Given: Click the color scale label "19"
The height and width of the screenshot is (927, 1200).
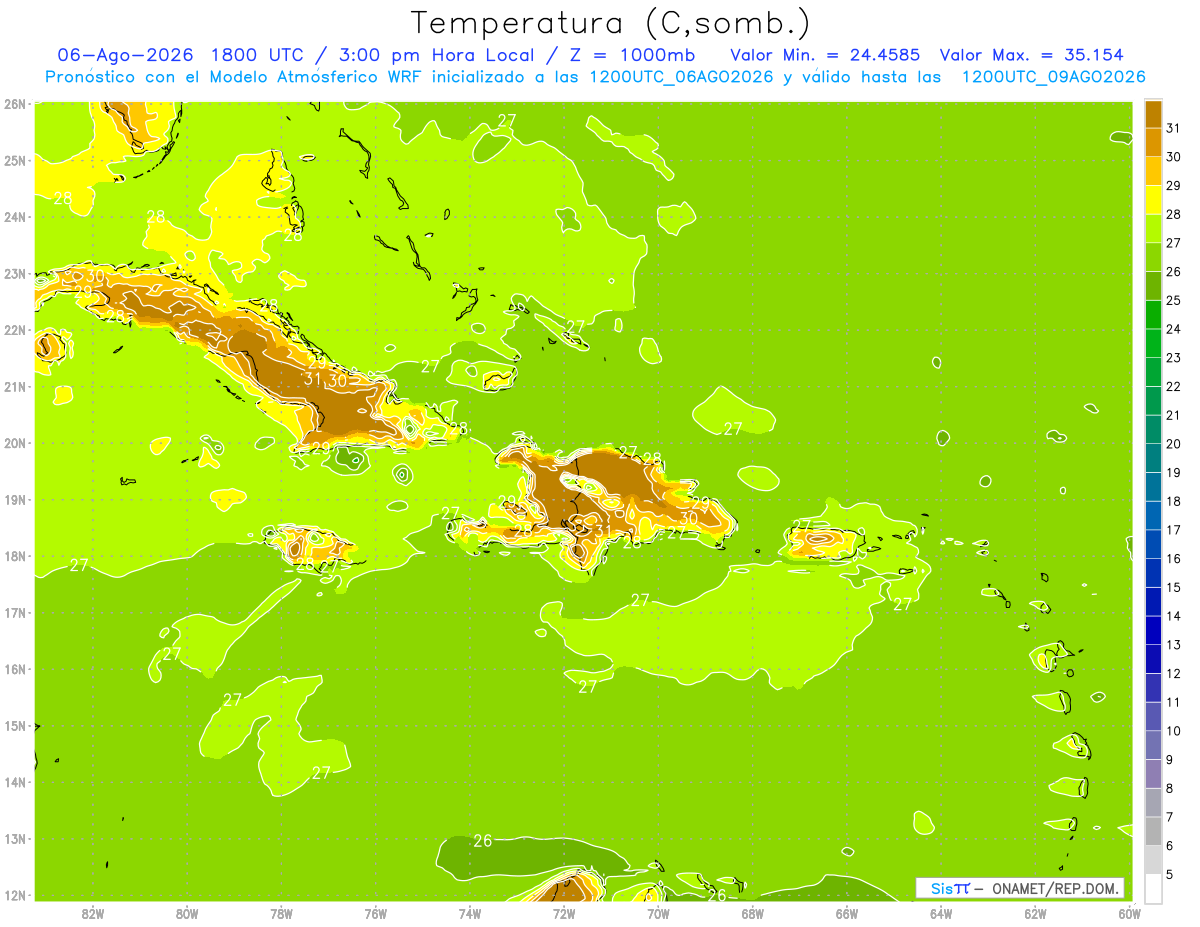Looking at the screenshot, I should 1173,473.
